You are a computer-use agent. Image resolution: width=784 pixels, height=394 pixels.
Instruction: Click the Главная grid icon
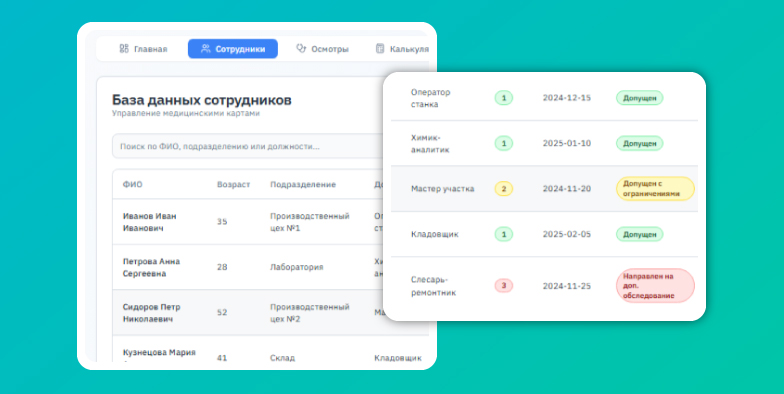point(124,49)
